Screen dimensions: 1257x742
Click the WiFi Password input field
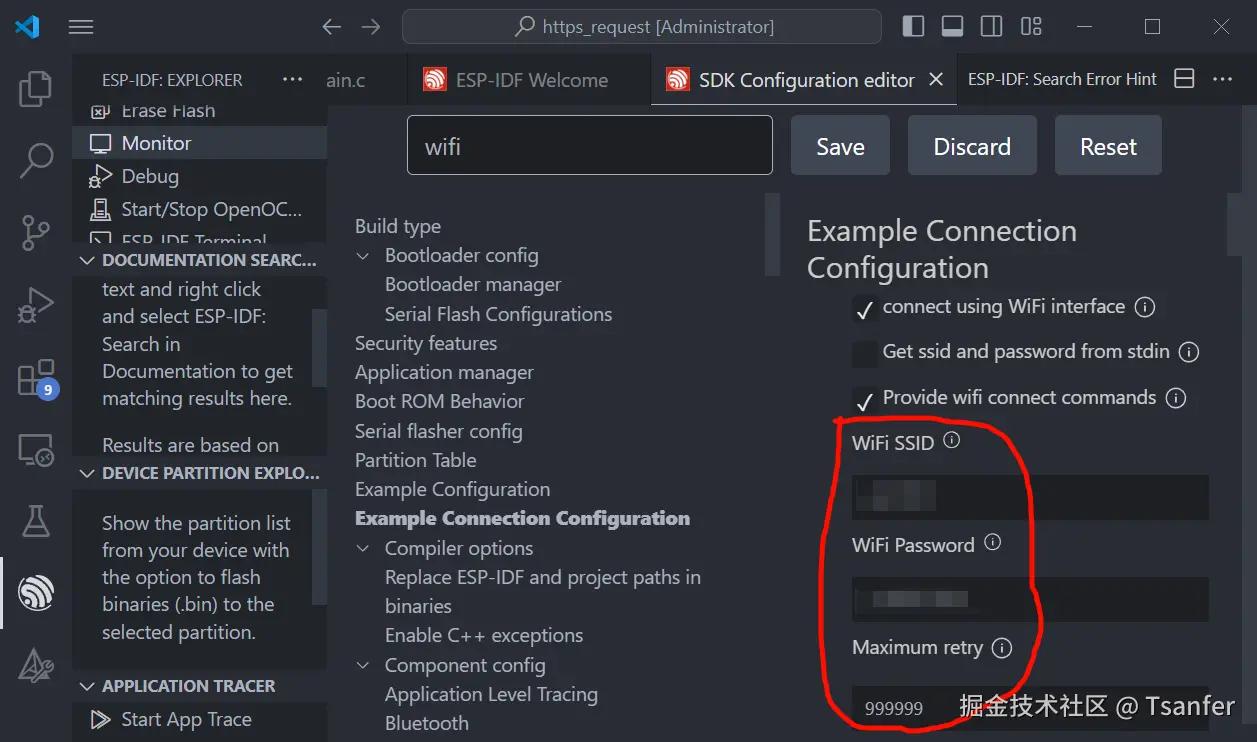(x=1030, y=599)
